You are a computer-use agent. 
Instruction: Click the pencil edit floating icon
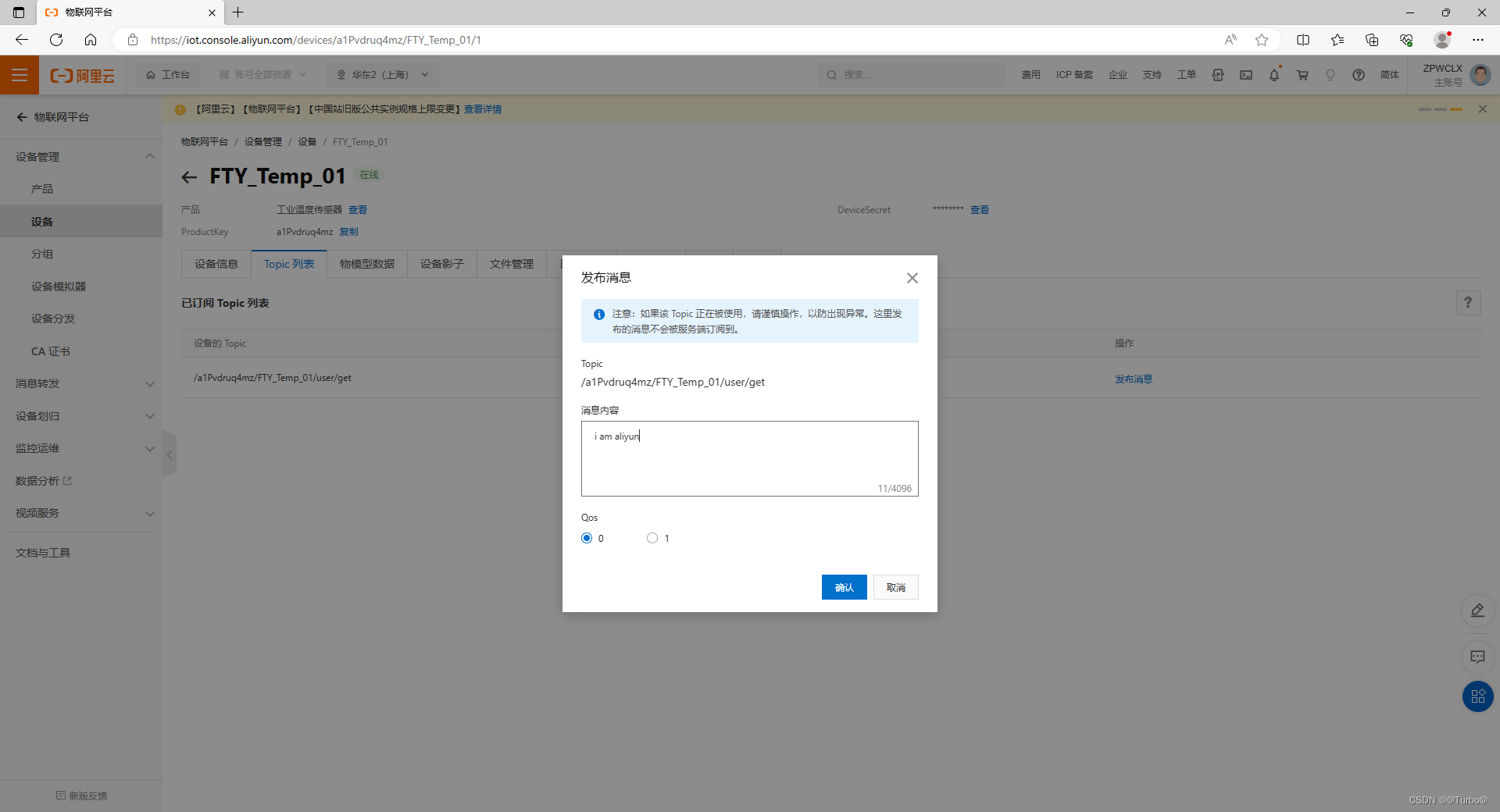[x=1477, y=611]
